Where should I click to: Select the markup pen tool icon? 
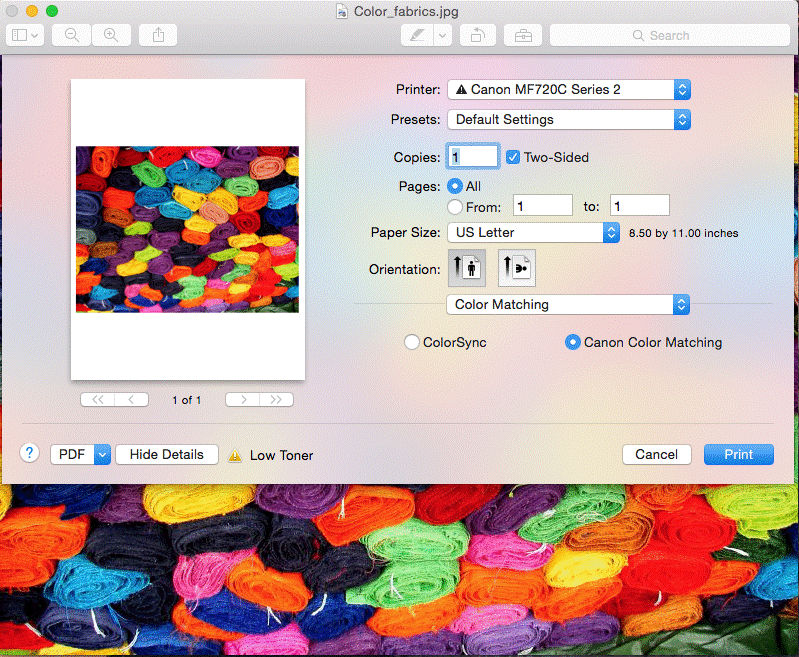417,35
